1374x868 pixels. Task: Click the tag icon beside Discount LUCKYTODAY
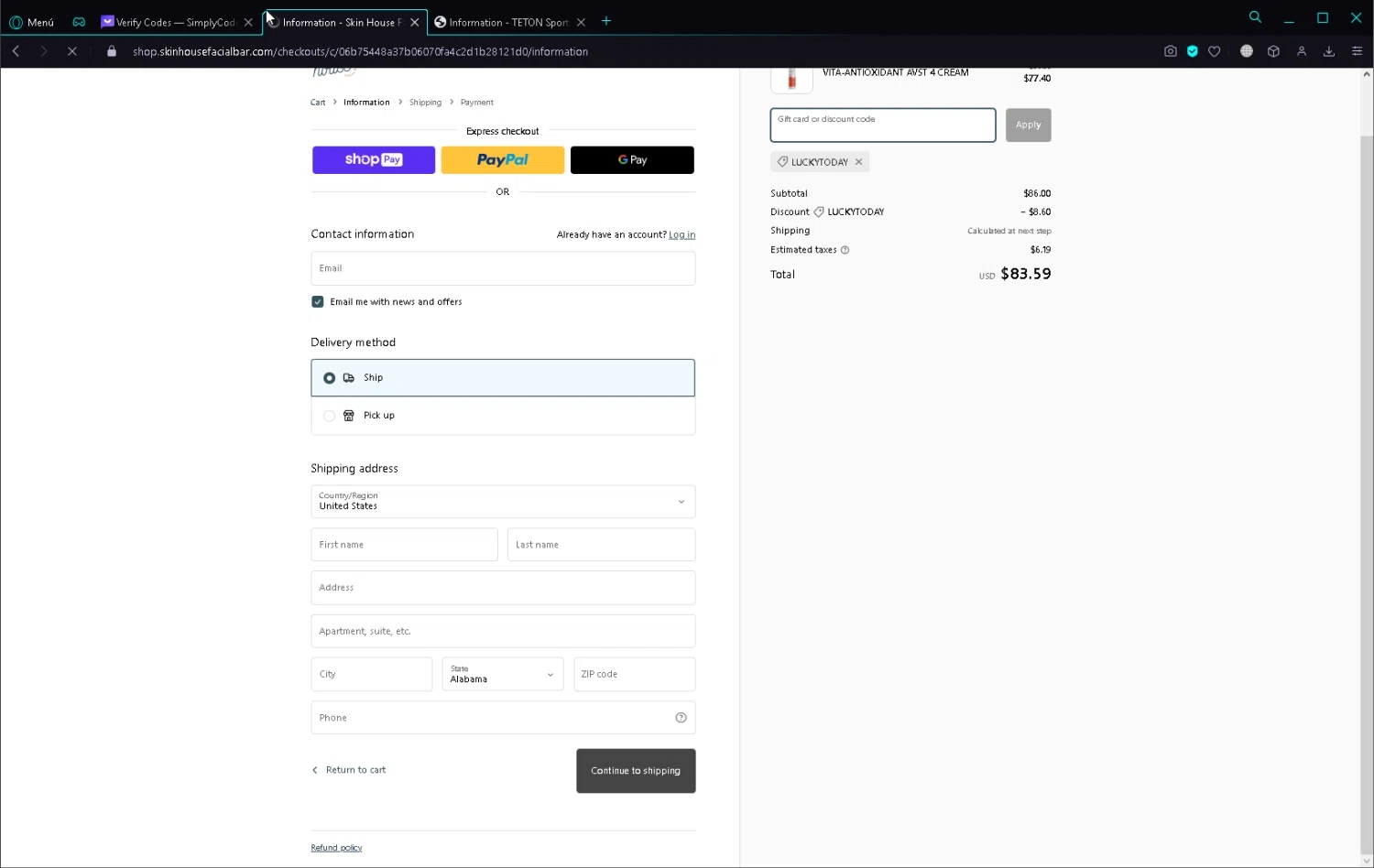[819, 212]
